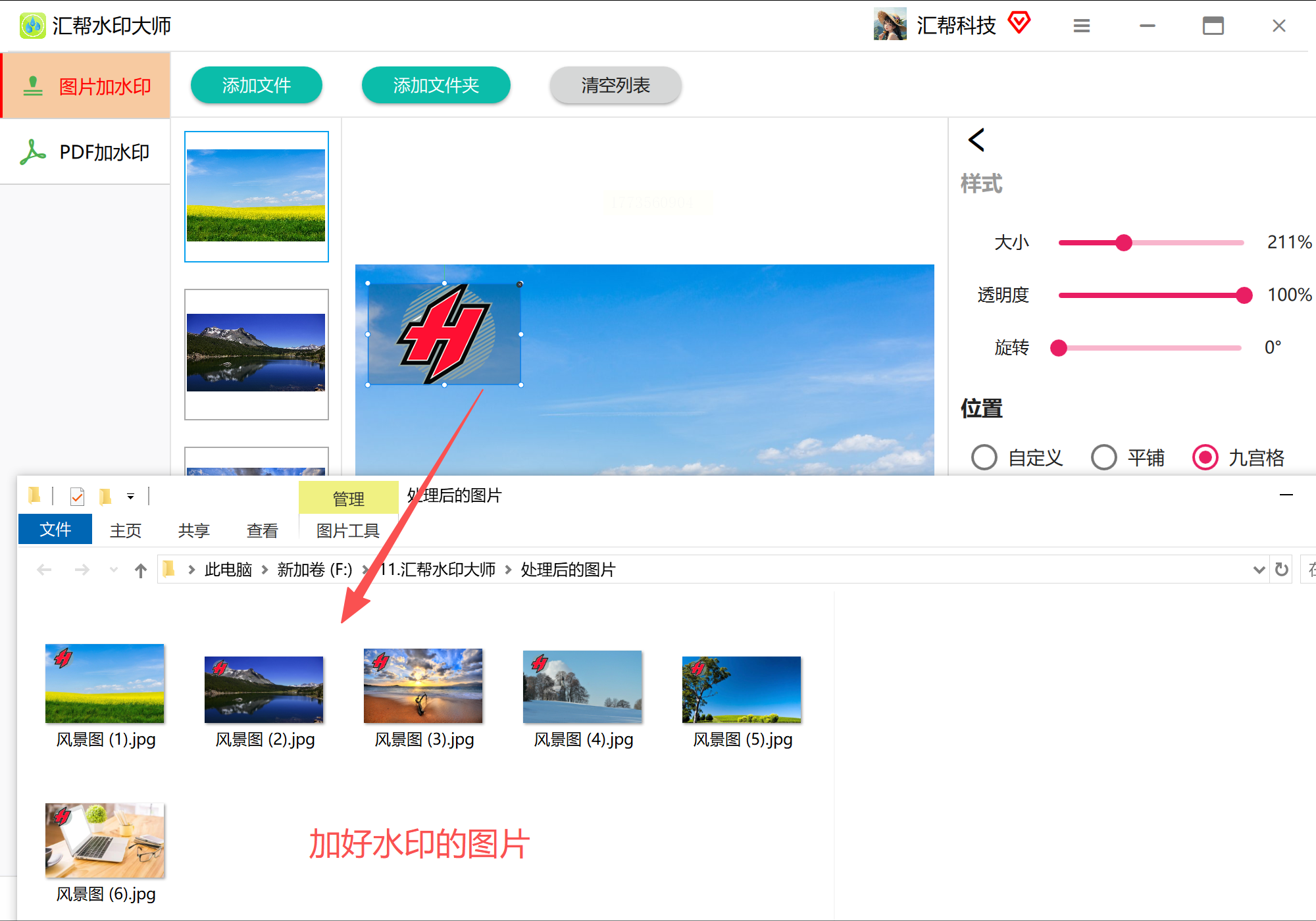This screenshot has height=921, width=1316.
Task: Click the 添加文件 button
Action: [257, 85]
